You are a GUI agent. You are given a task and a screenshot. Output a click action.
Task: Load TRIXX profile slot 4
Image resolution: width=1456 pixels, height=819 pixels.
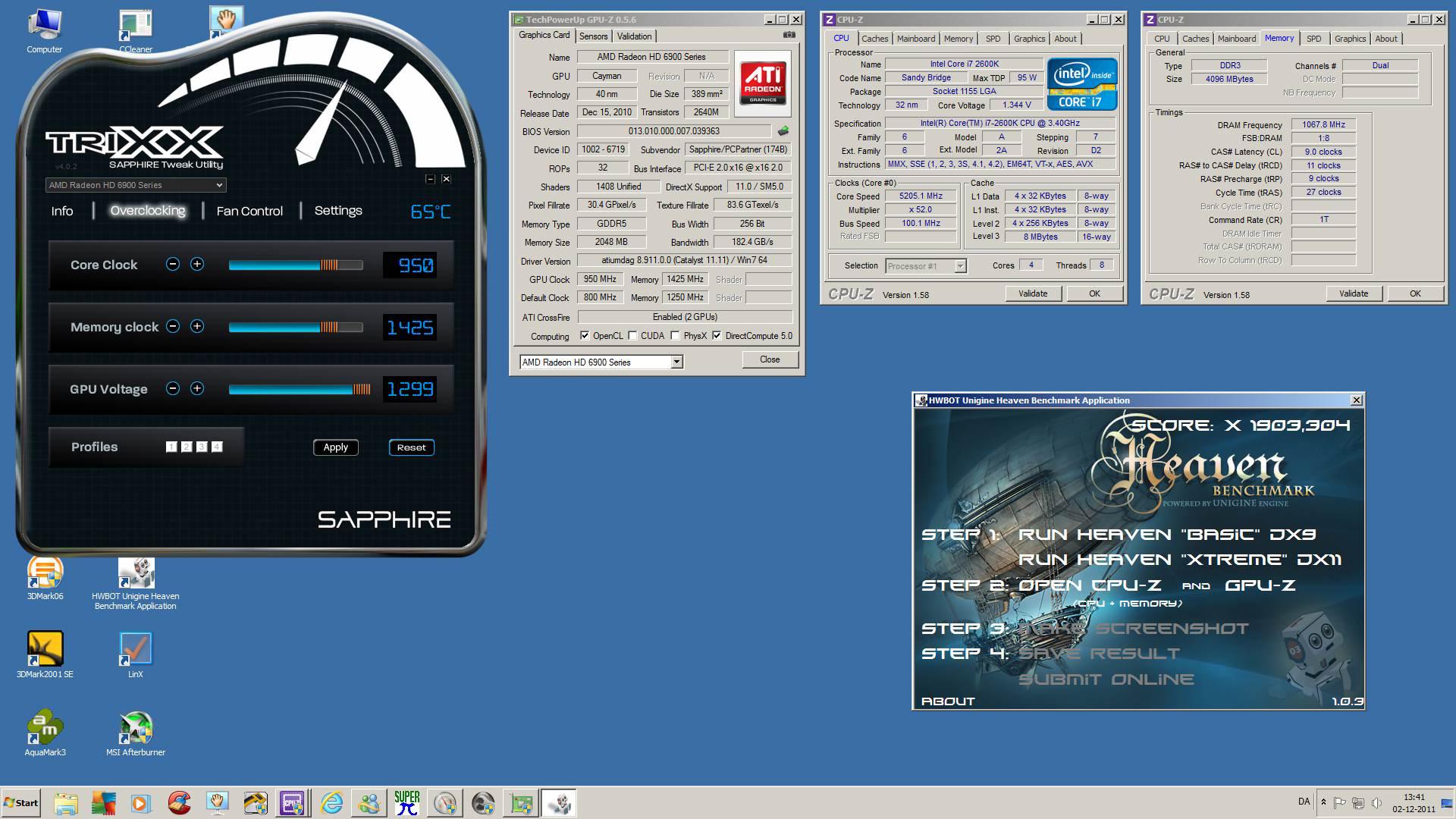tap(217, 447)
